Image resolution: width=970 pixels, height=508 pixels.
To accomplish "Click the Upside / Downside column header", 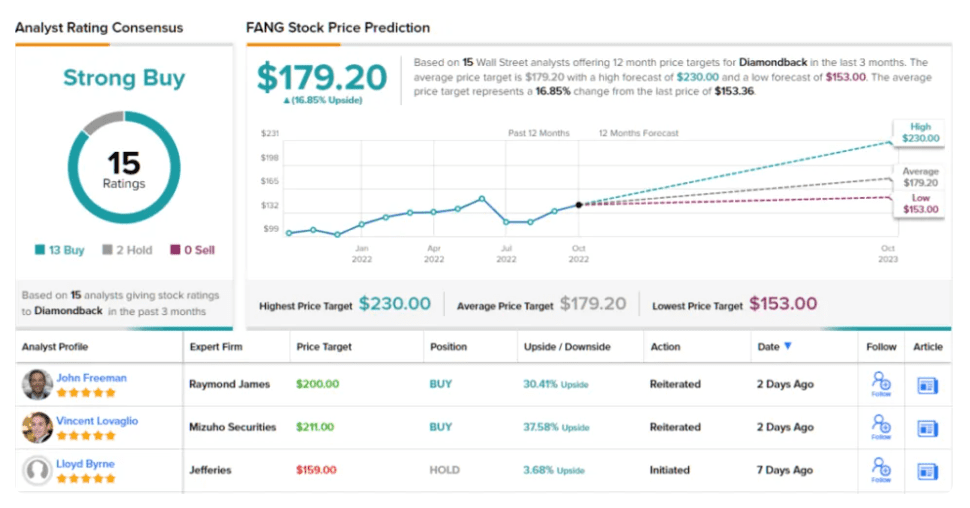I will click(564, 347).
